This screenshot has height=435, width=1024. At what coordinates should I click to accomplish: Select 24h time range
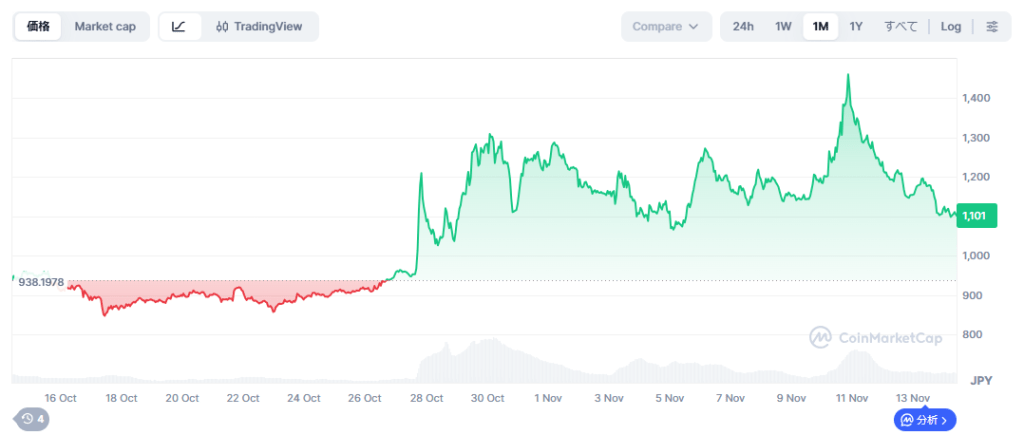743,26
